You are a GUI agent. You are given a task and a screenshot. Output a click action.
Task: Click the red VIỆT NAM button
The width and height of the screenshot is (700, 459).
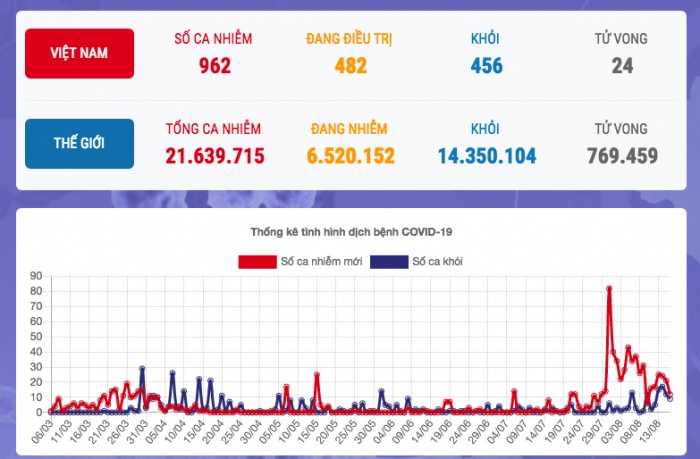coord(79,53)
